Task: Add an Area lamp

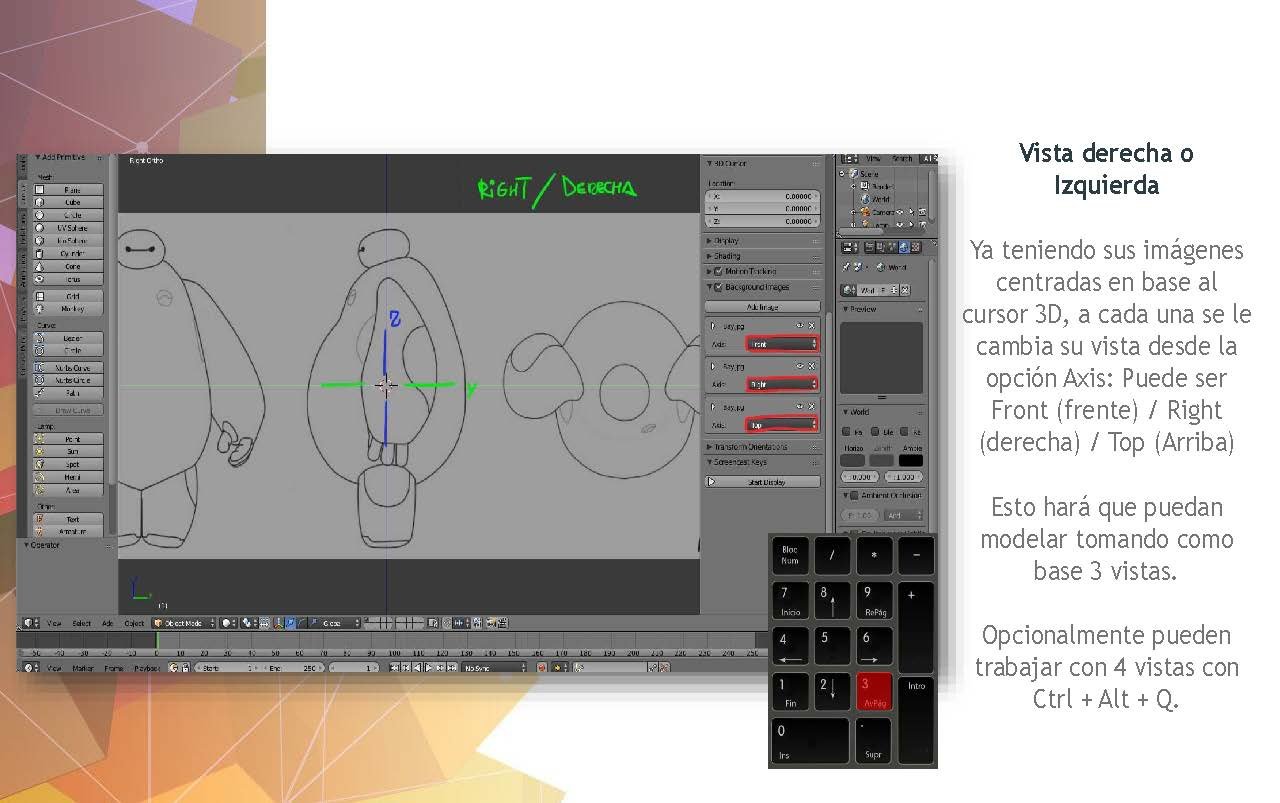Action: coord(68,490)
